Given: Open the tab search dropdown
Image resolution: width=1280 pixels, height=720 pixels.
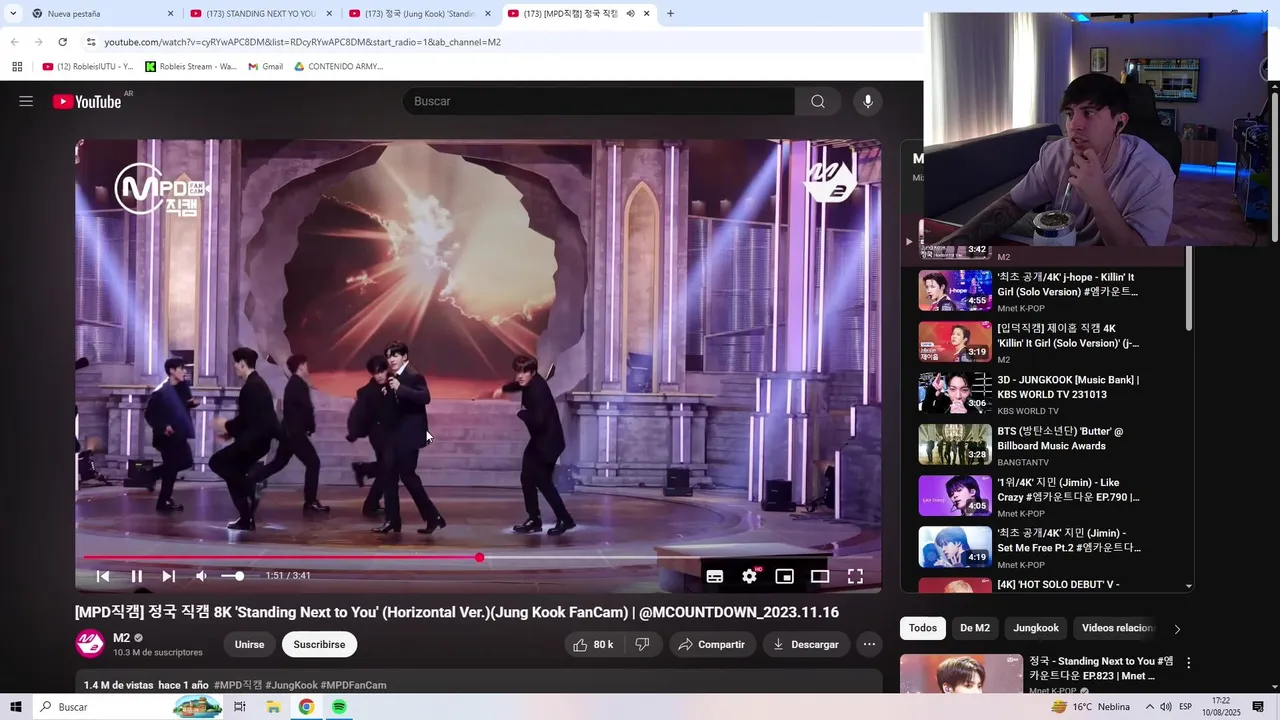Looking at the screenshot, I should pyautogui.click(x=12, y=14).
